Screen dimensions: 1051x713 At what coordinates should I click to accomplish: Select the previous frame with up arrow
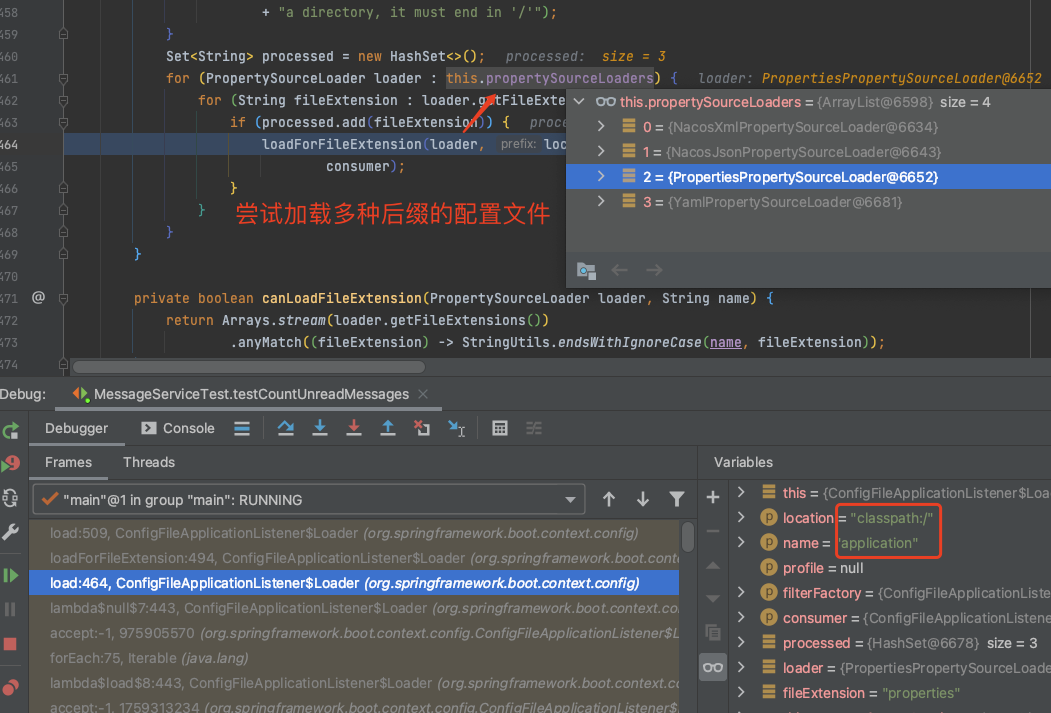[x=609, y=499]
